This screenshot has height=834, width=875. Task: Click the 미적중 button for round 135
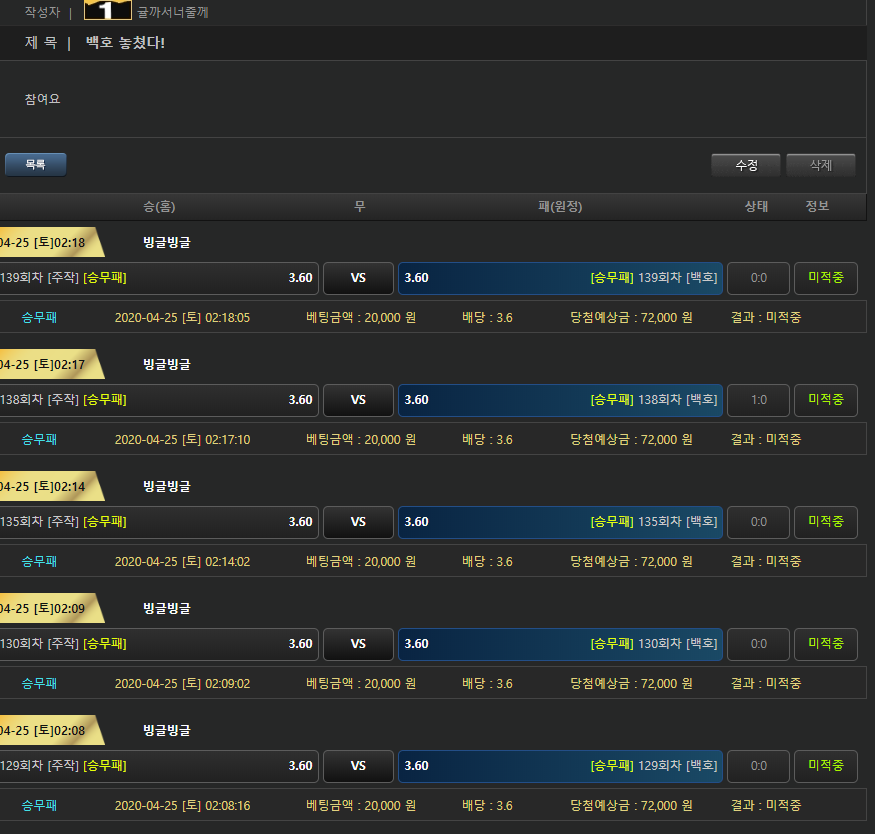pyautogui.click(x=825, y=522)
